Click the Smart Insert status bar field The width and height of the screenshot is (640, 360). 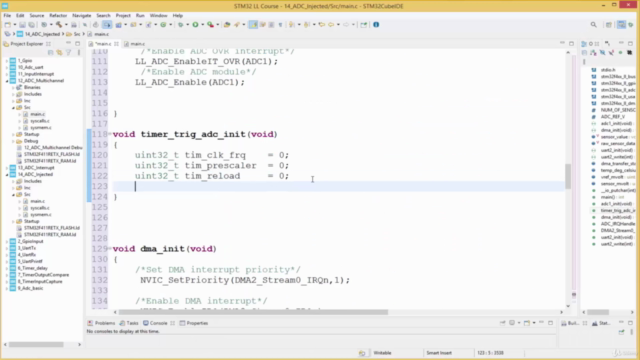439,353
